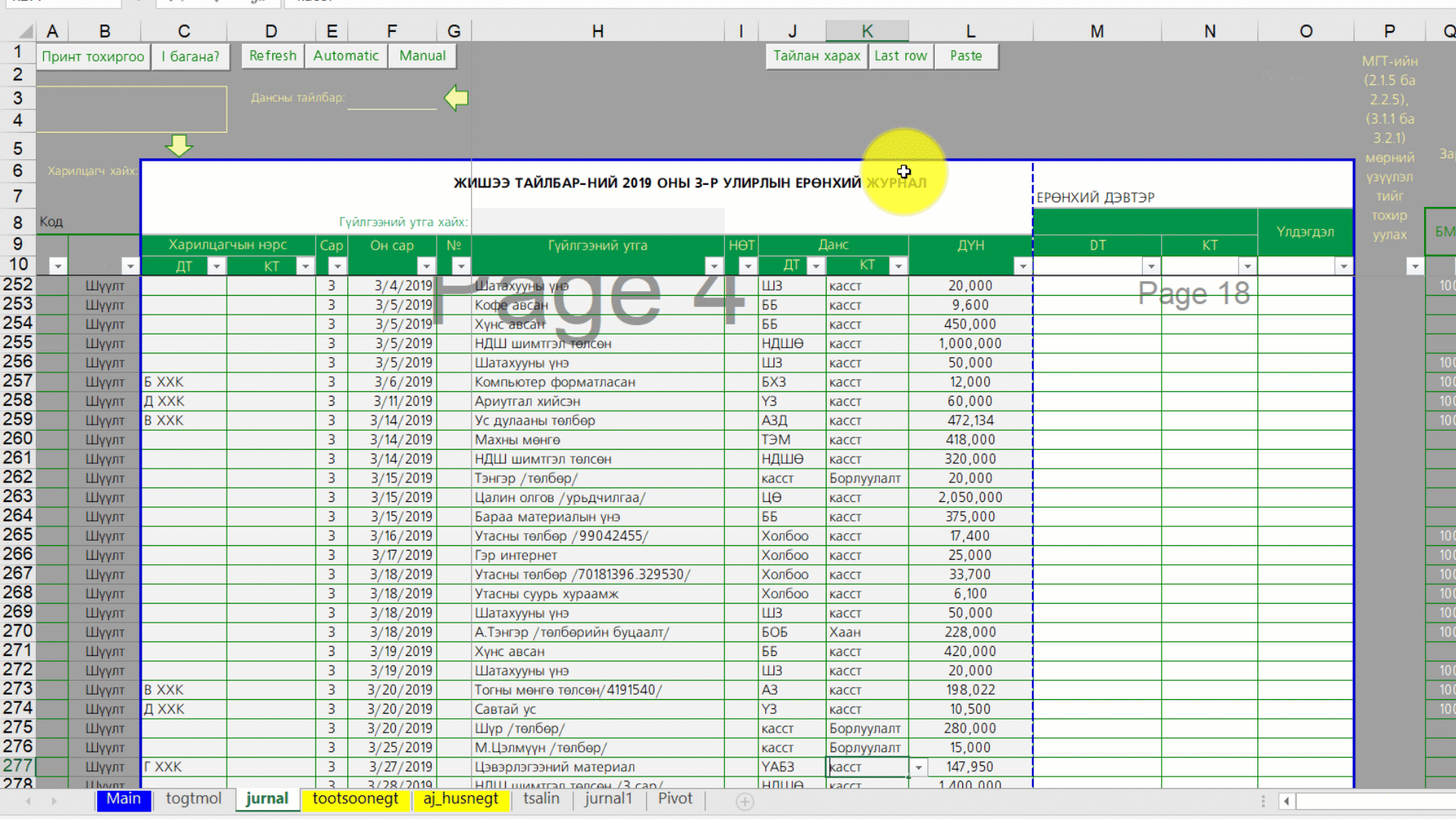Viewport: 1456px width, 819px height.
Task: Switch to the Pivot sheet tab
Action: point(674,799)
